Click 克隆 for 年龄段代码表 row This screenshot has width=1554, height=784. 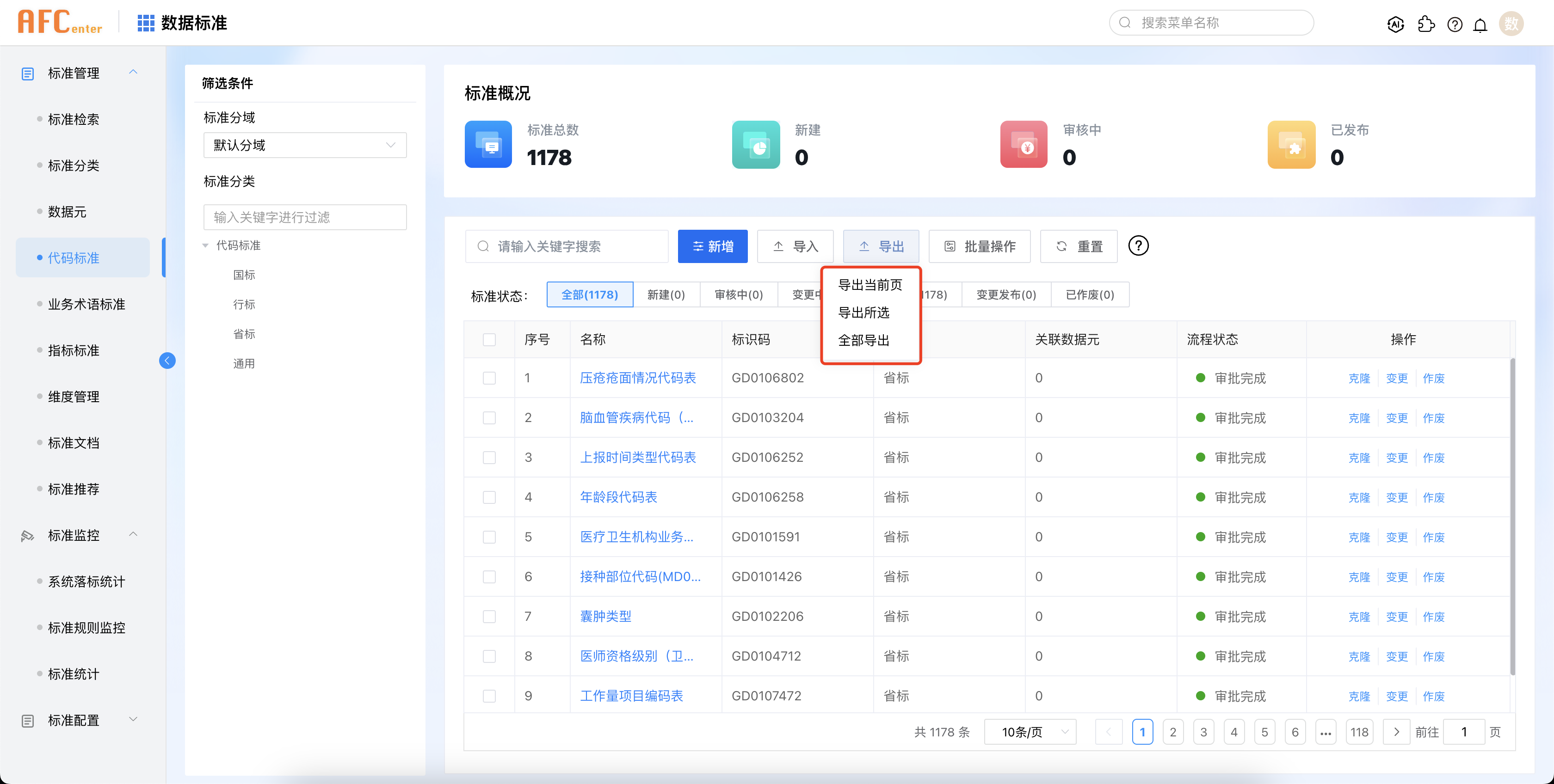1359,497
